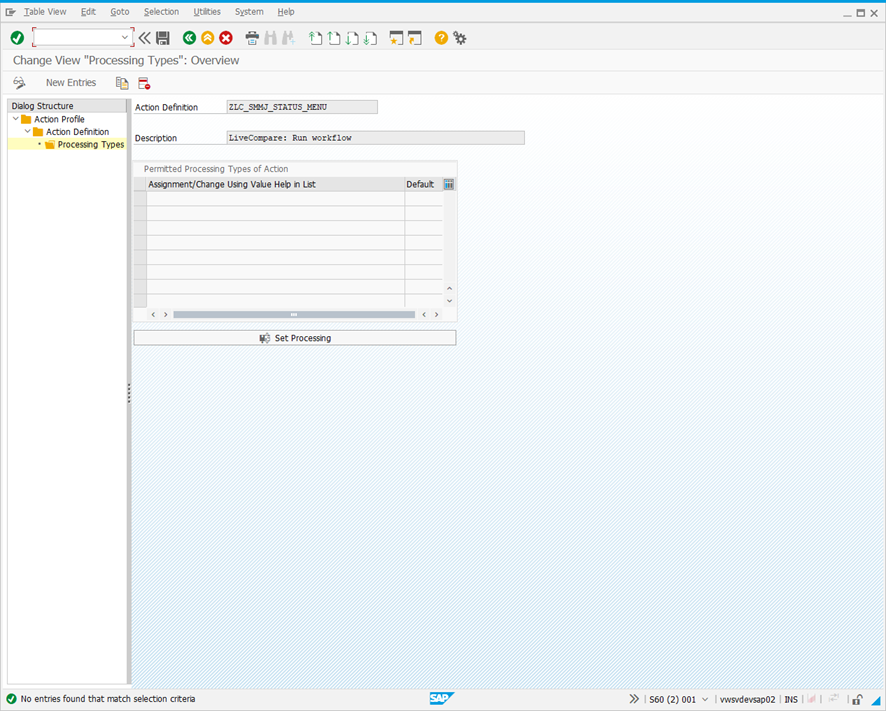The image size is (886, 711).
Task: Open table settings grid icon
Action: [x=449, y=184]
